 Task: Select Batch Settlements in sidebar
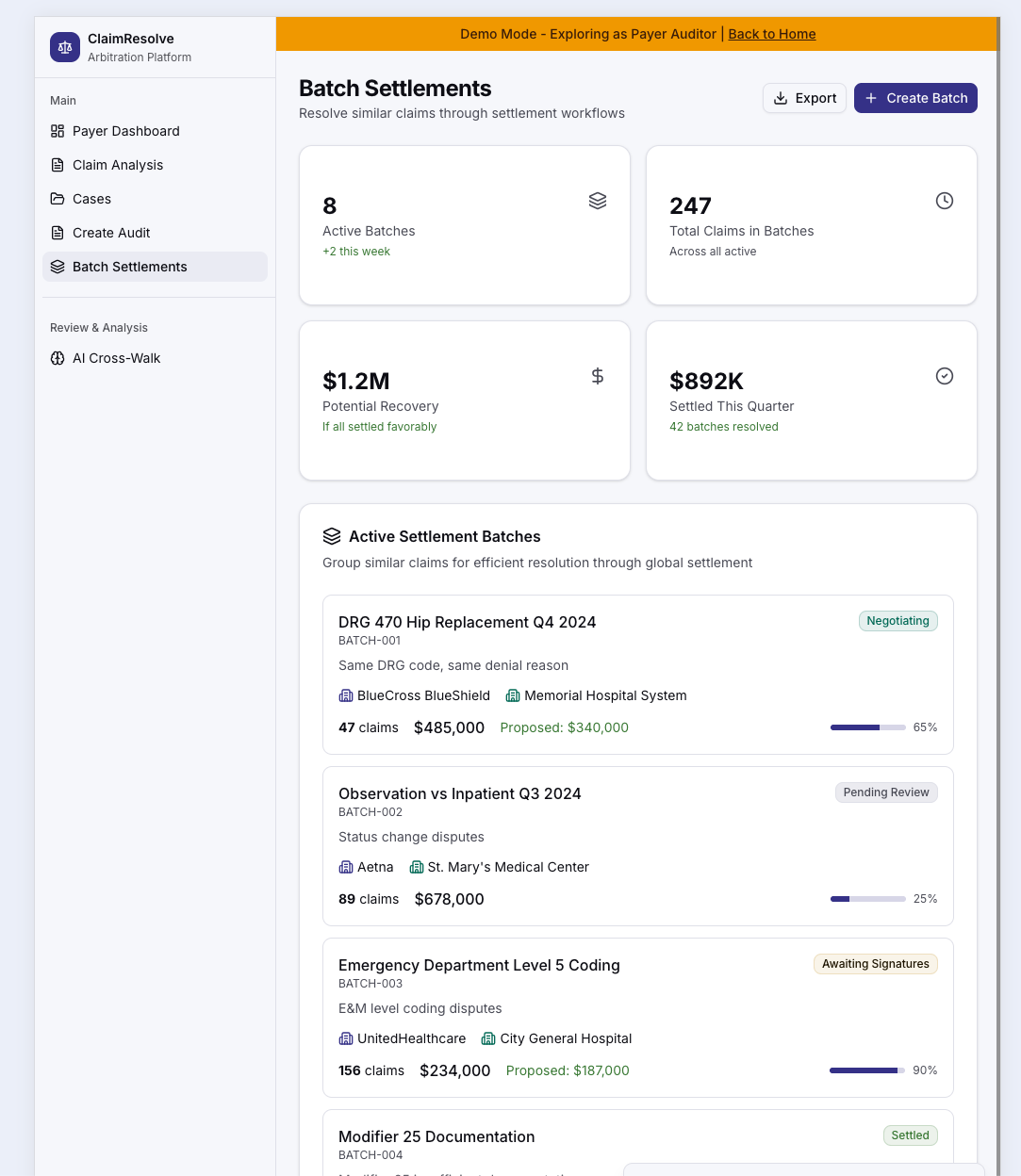pos(155,267)
